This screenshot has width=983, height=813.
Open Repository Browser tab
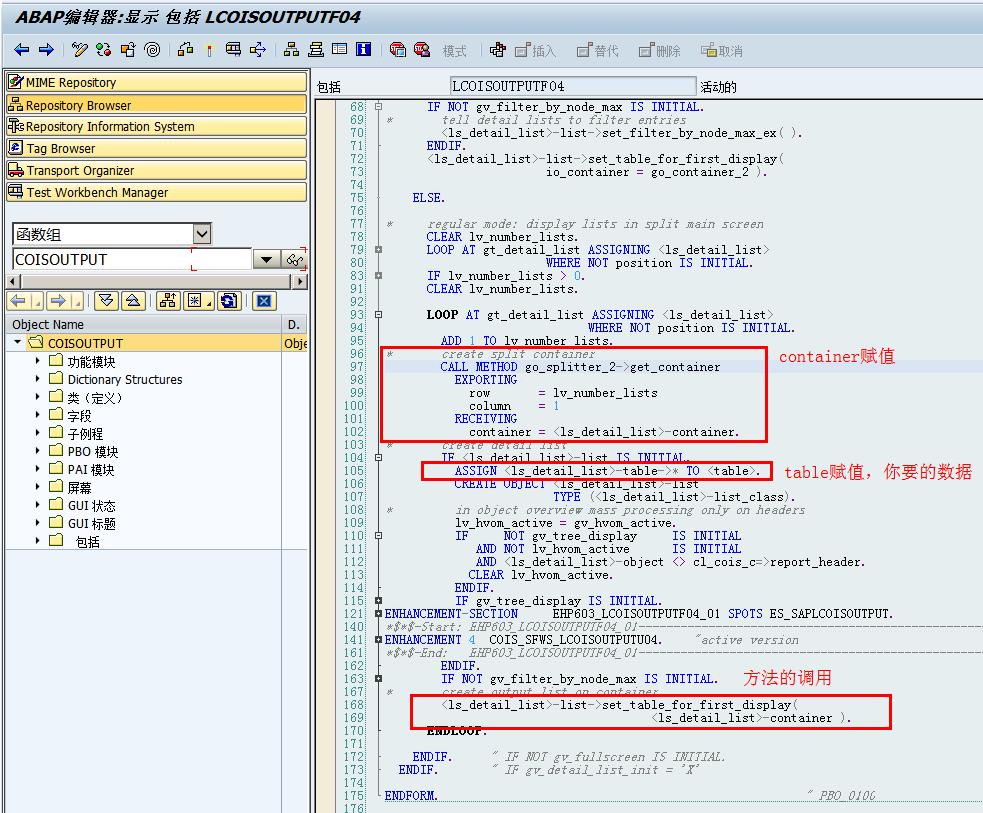pos(157,105)
